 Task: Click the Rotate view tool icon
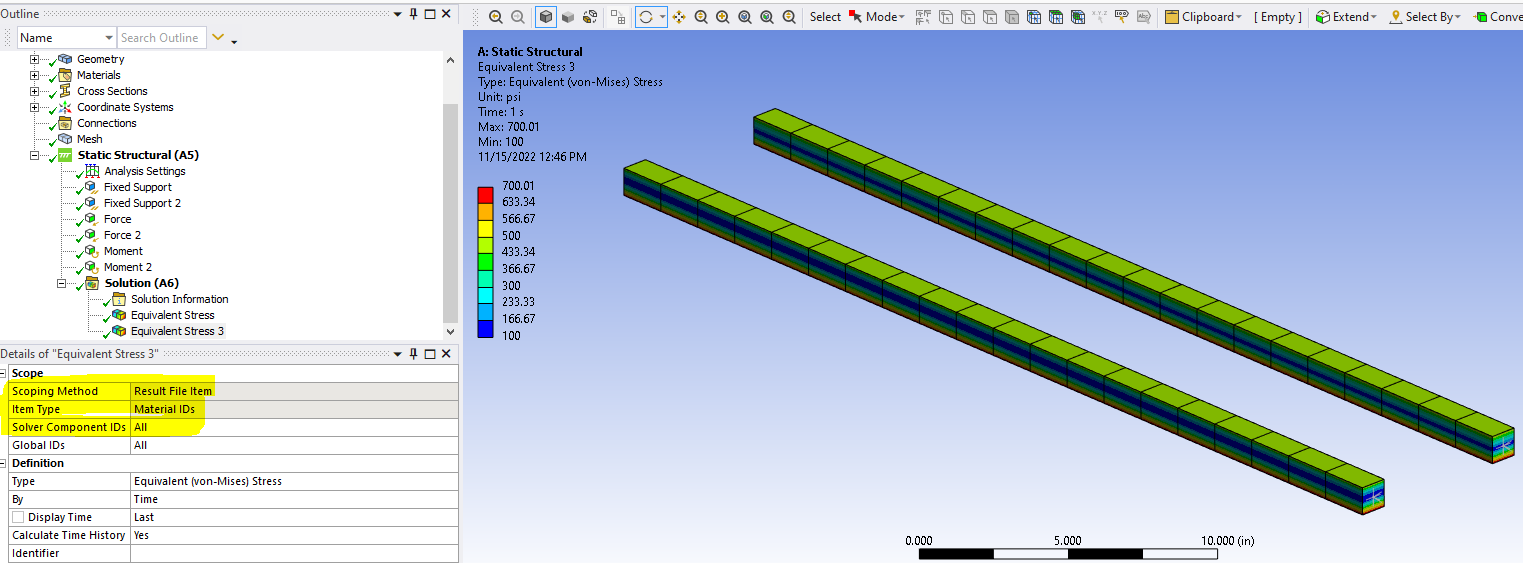coord(646,17)
